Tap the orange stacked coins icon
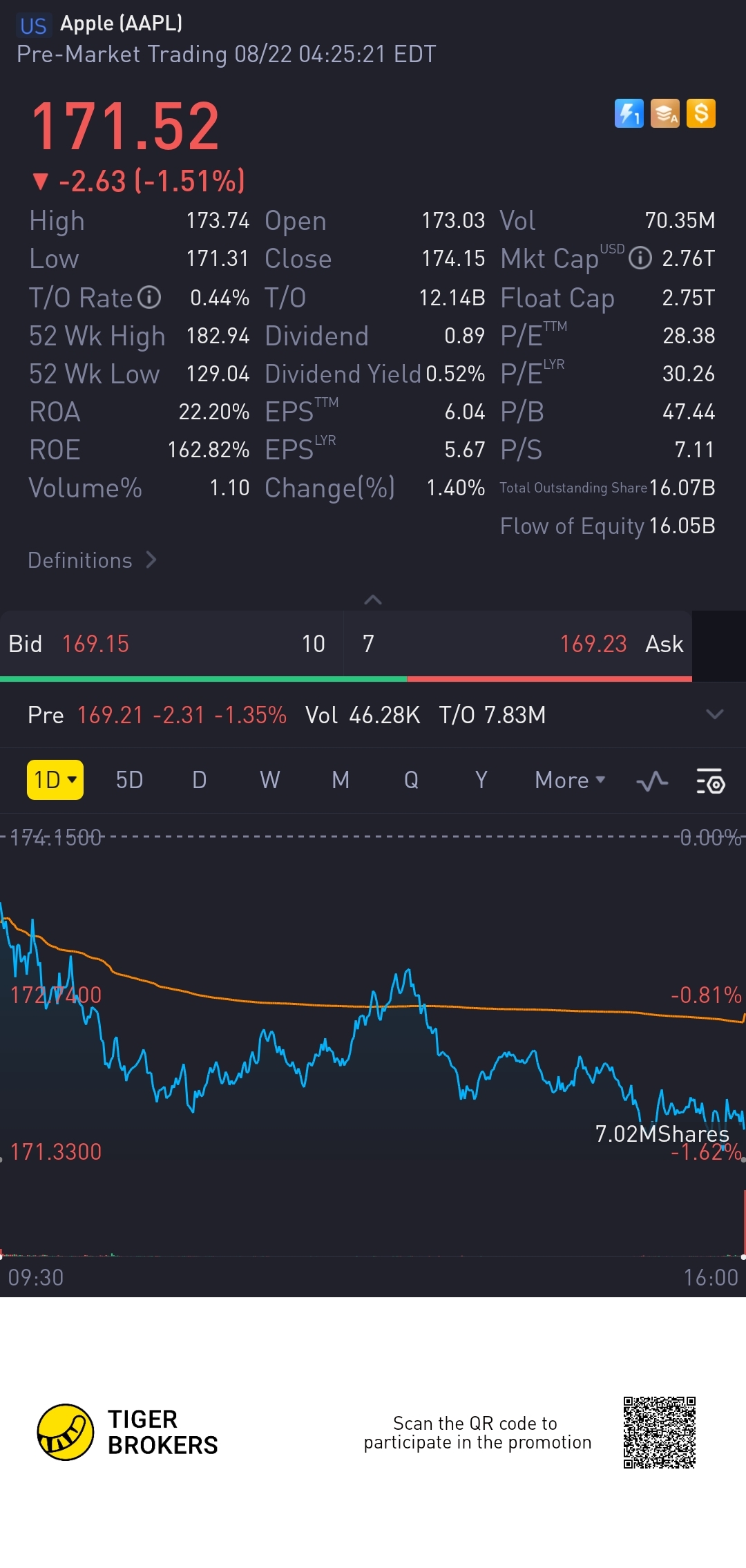The width and height of the screenshot is (746, 1568). [x=664, y=113]
